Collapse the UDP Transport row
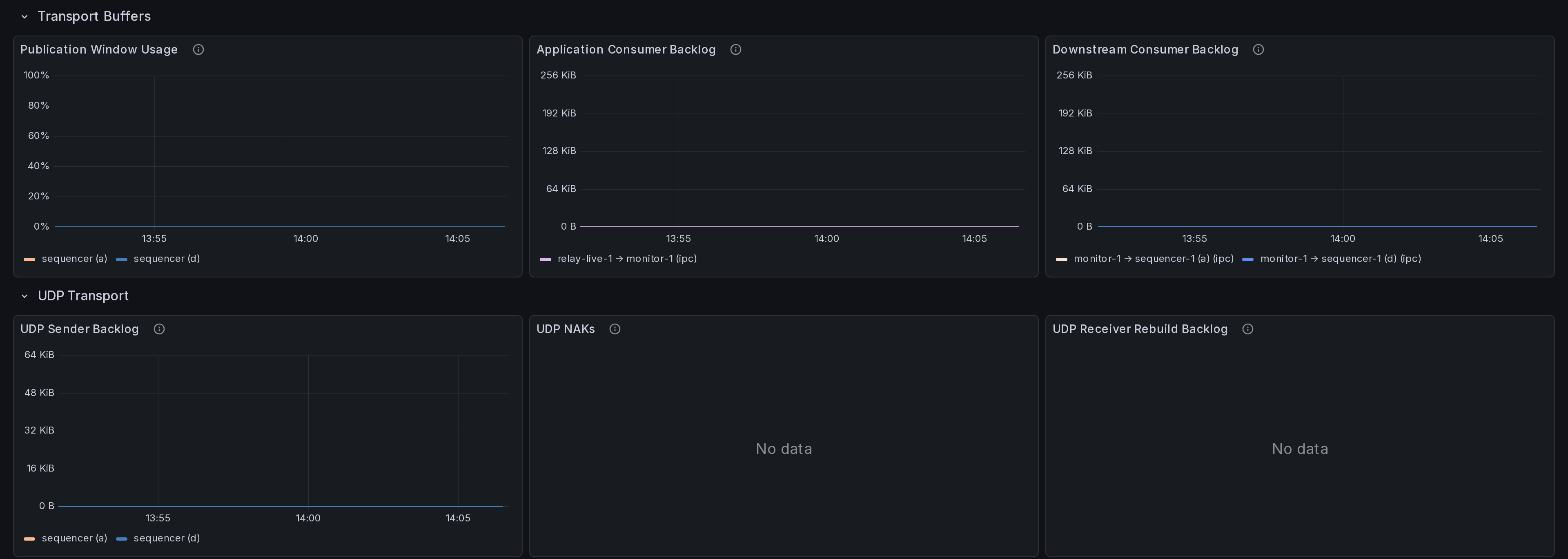 tap(24, 296)
